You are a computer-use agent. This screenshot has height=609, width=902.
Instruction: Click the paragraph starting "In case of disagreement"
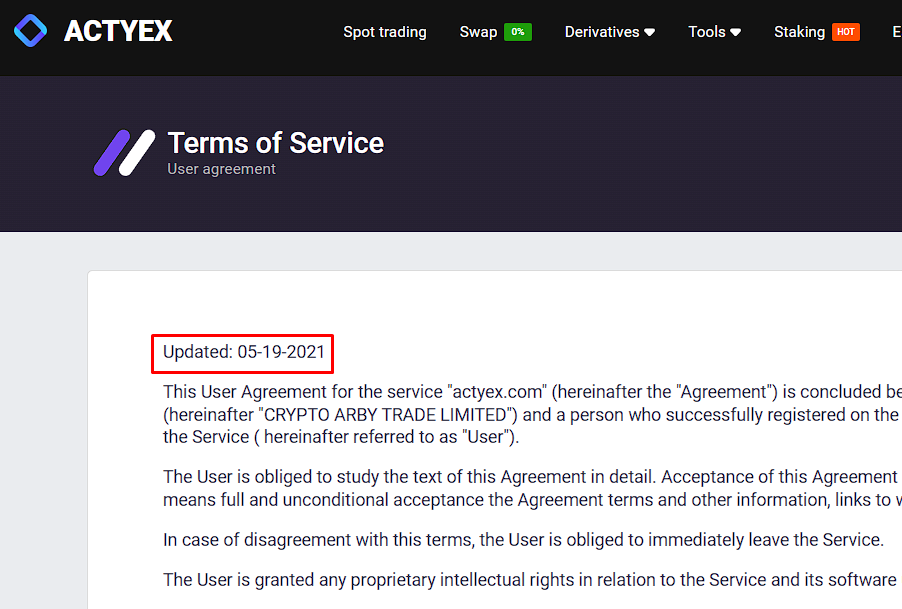click(x=523, y=540)
